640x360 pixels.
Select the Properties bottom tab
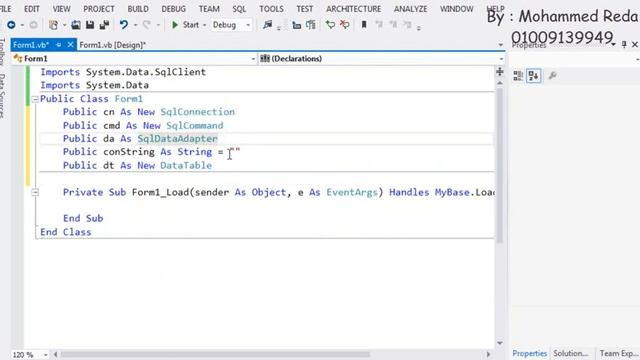529,353
